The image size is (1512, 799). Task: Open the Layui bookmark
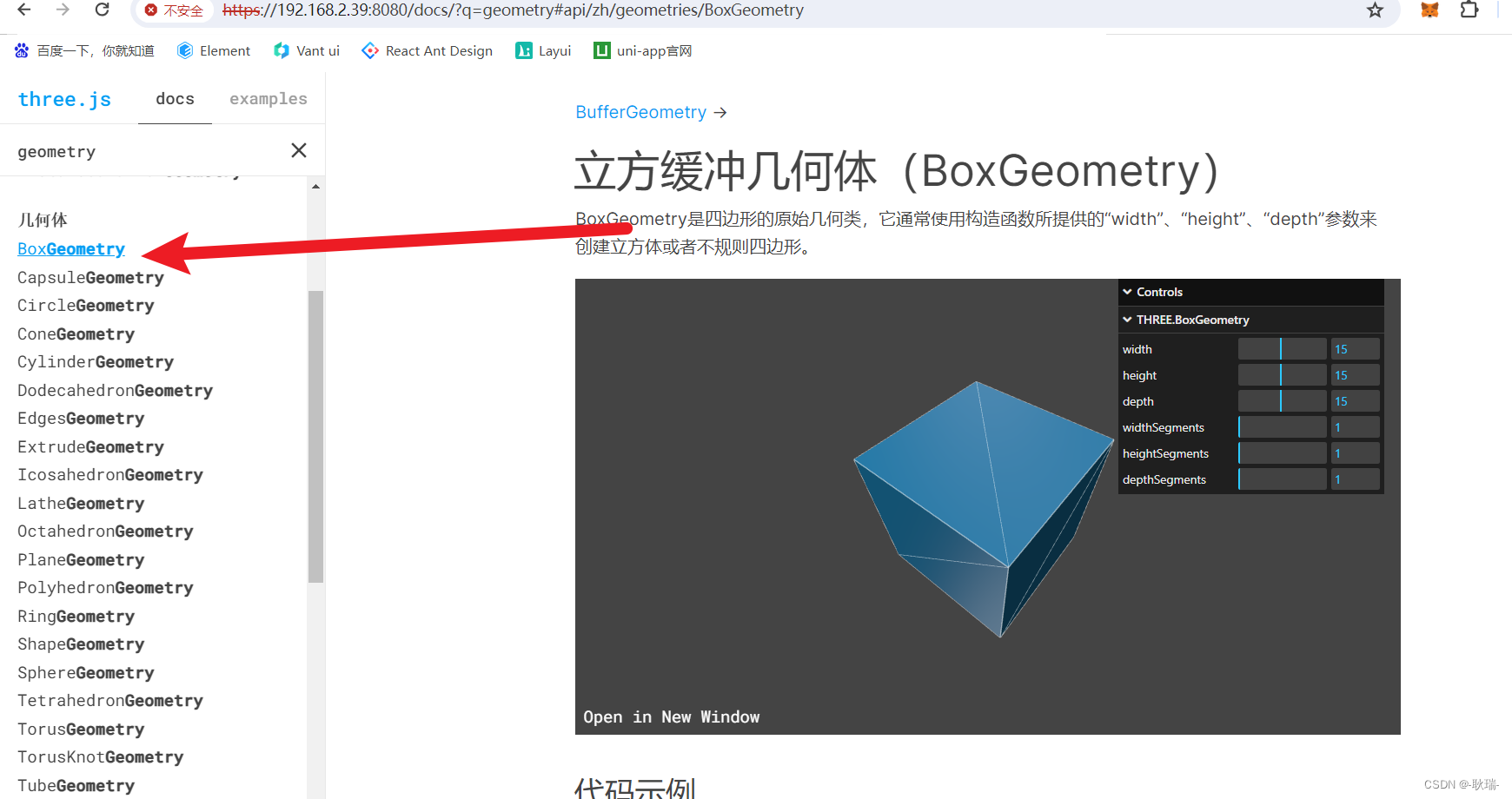tap(543, 51)
